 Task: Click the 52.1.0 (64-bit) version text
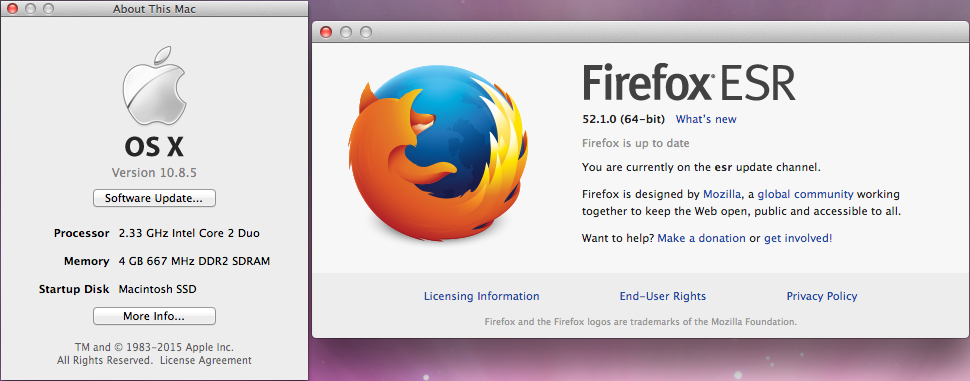[x=624, y=119]
